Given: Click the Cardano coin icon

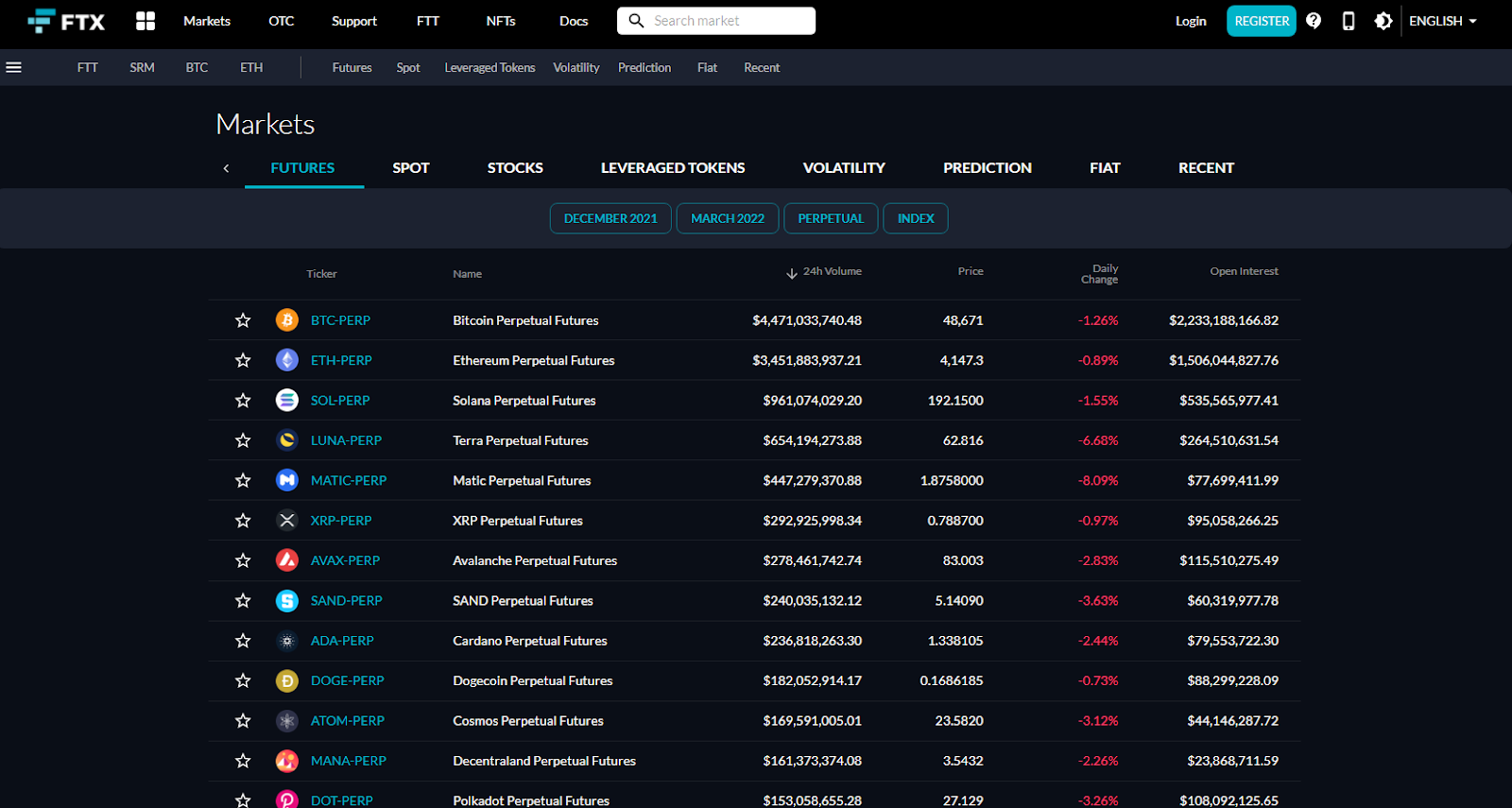Looking at the screenshot, I should [287, 641].
